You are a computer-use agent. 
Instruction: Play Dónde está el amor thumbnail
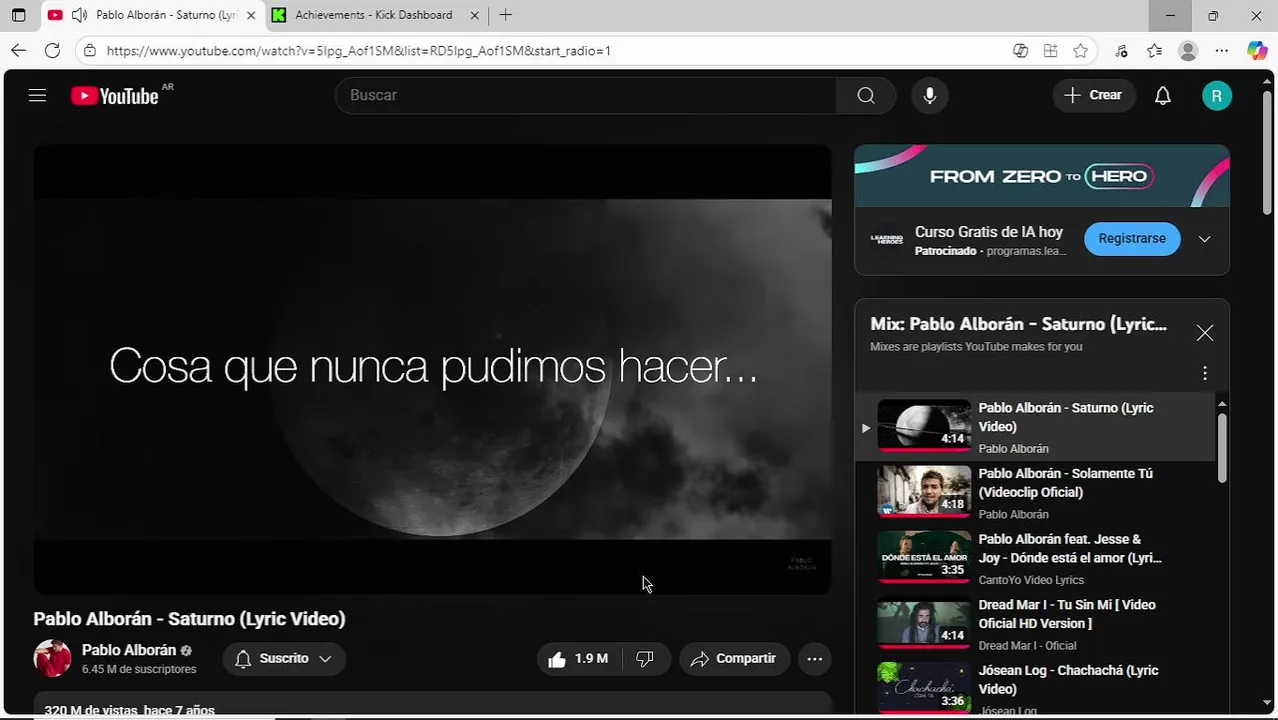tap(924, 557)
